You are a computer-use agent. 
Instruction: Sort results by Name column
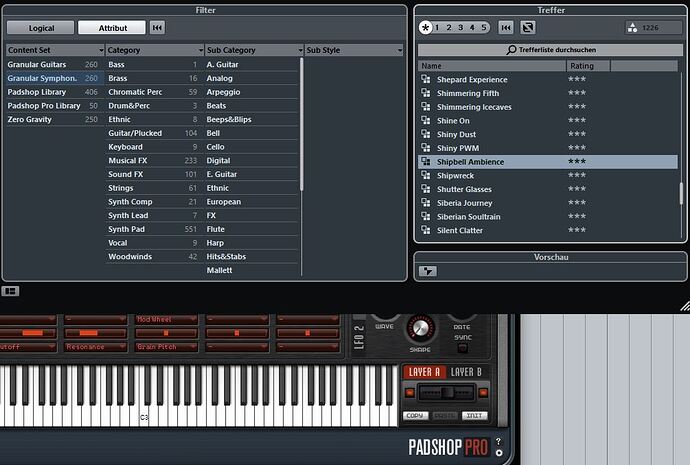pos(492,66)
